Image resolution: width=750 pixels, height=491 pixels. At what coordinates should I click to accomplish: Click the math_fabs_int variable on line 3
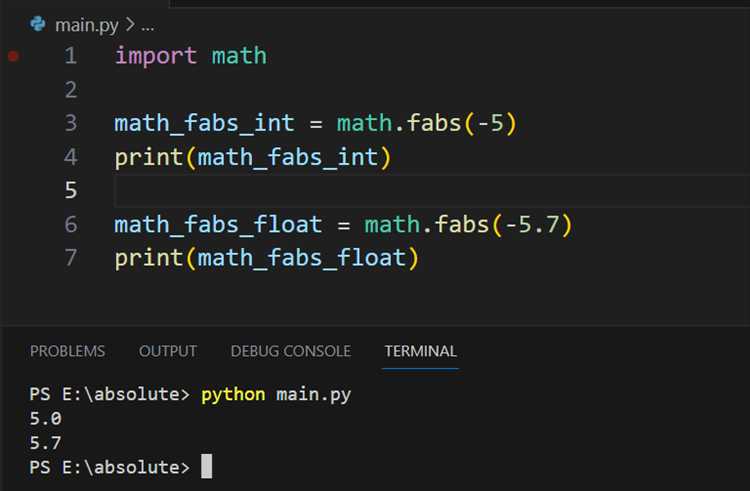(204, 123)
